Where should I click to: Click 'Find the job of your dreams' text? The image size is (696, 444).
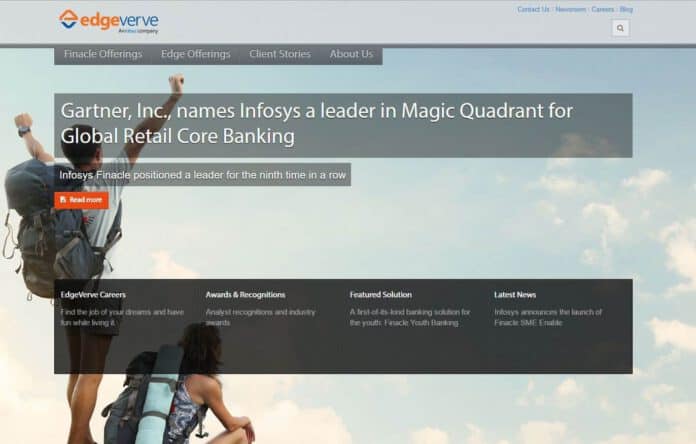(x=122, y=317)
